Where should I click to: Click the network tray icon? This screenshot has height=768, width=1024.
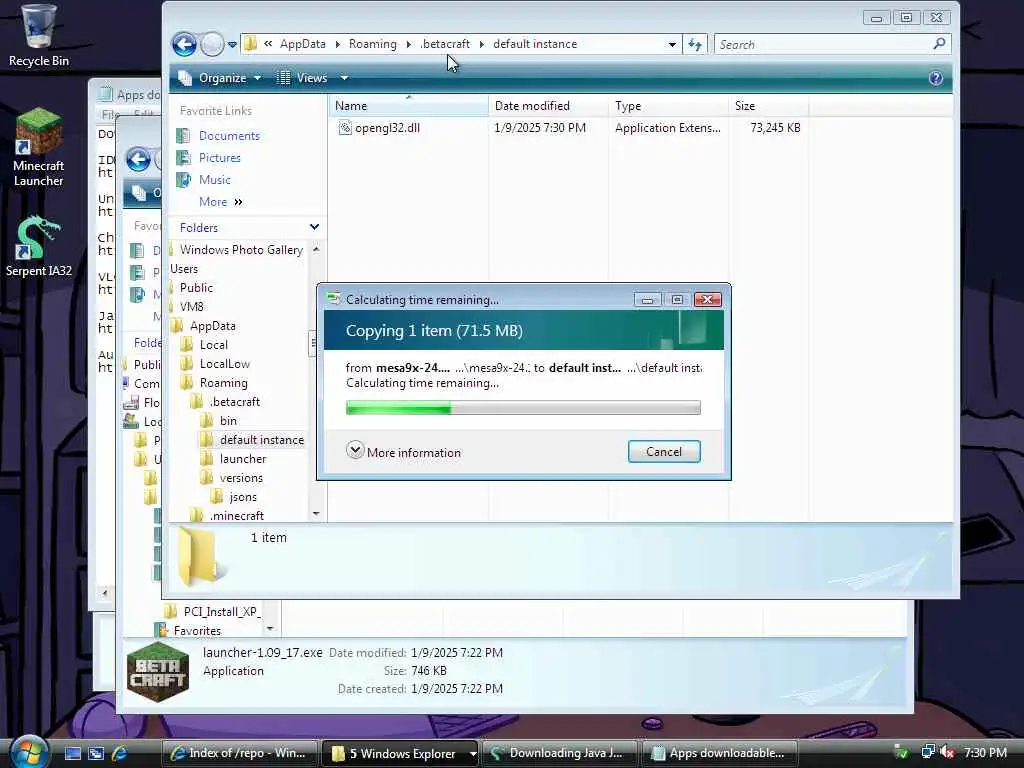tap(927, 753)
